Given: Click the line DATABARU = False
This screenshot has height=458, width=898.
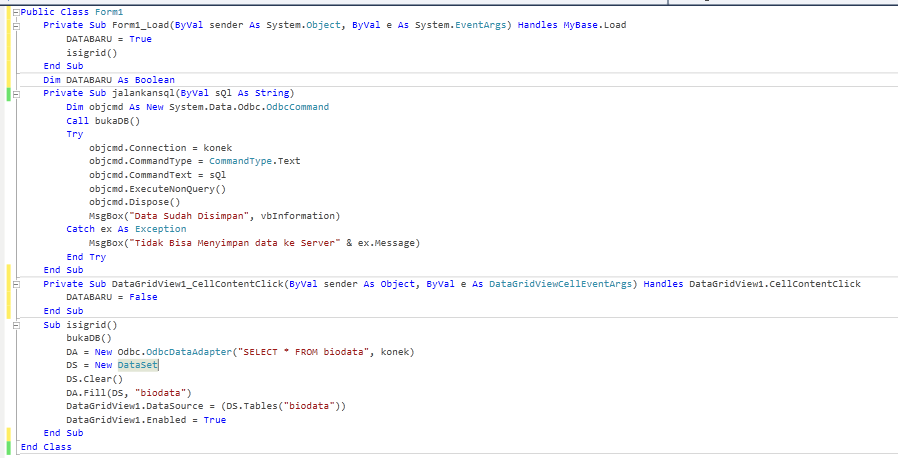Looking at the screenshot, I should (x=112, y=297).
